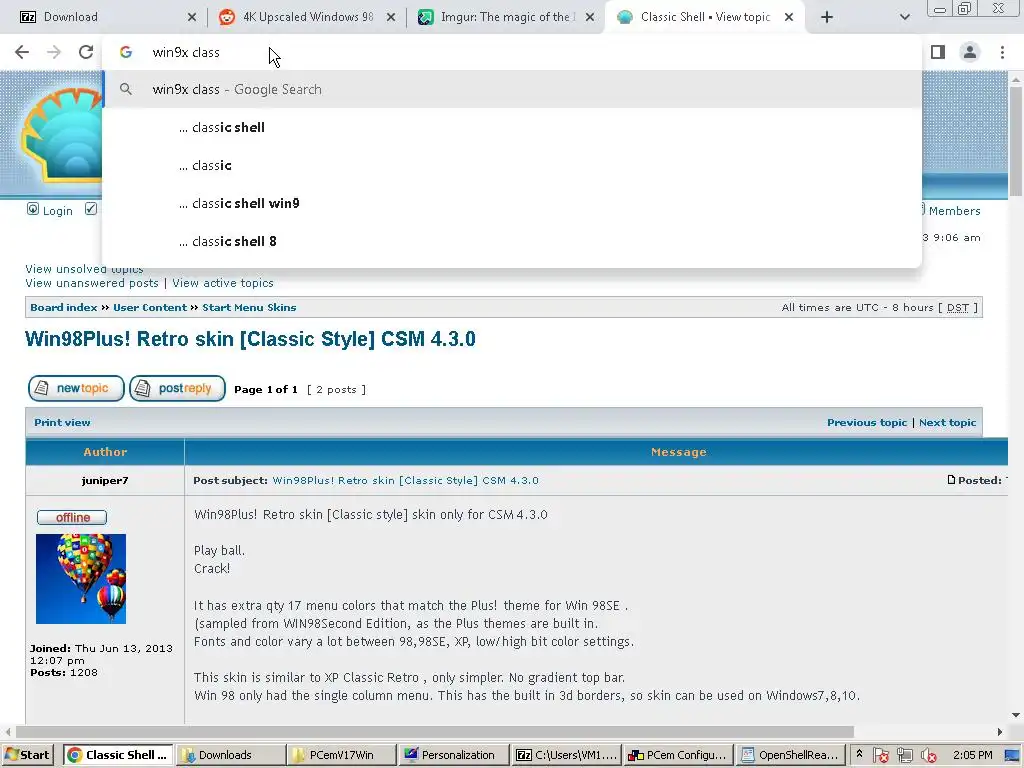Go to Board index breadcrumb
This screenshot has width=1024, height=768.
63,308
